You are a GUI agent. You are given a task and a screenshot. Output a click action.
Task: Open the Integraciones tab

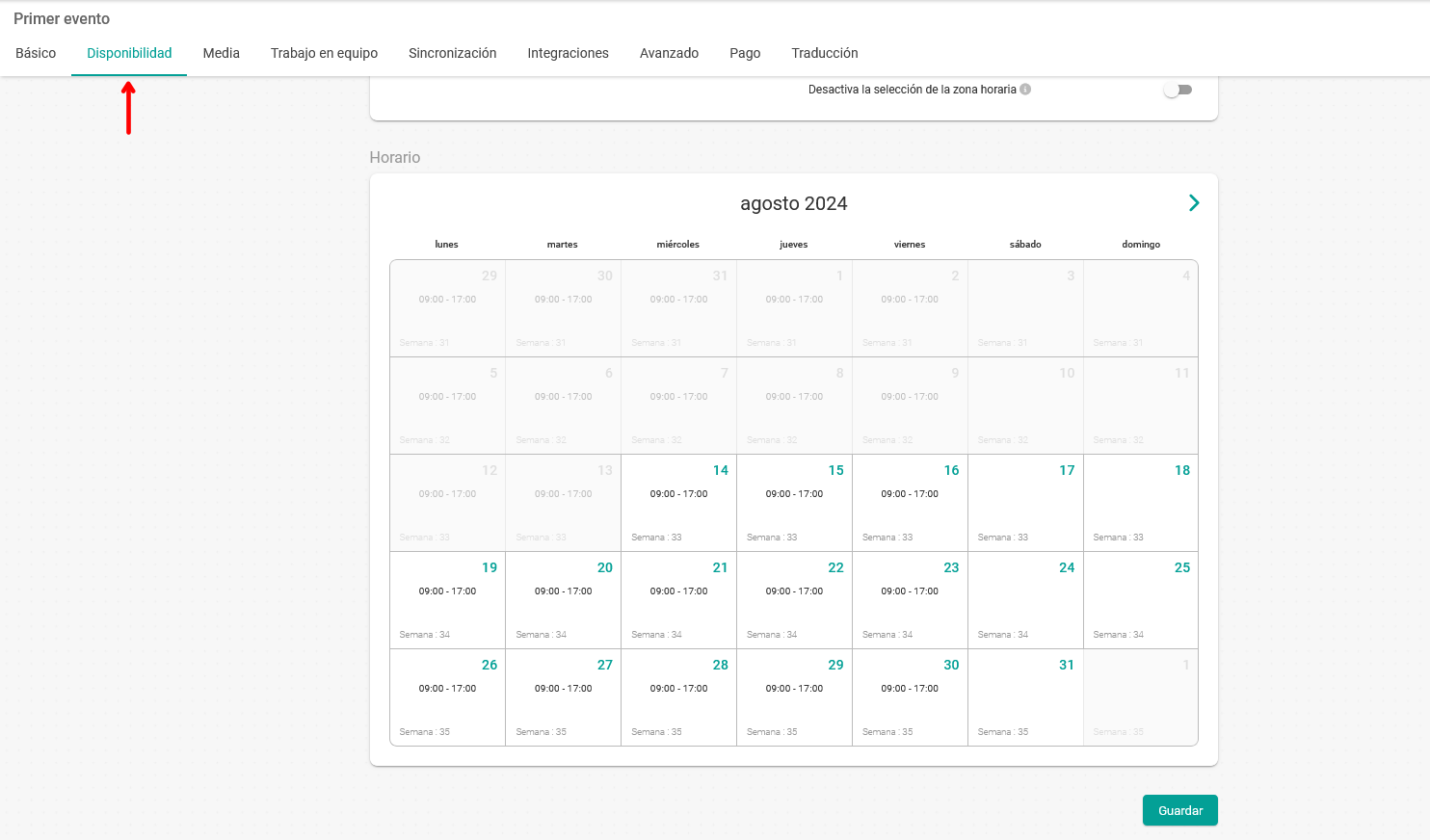[x=568, y=53]
